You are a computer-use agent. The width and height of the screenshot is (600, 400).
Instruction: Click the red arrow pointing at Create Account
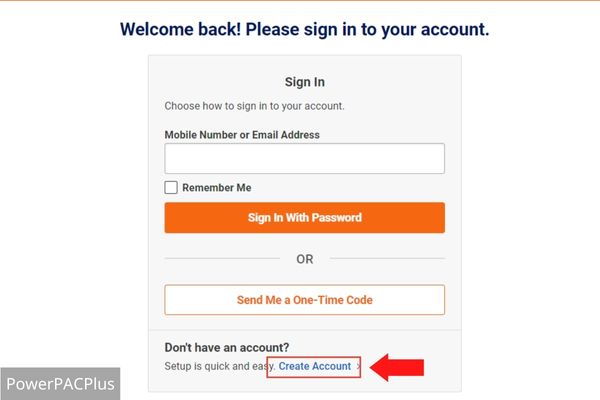click(397, 367)
